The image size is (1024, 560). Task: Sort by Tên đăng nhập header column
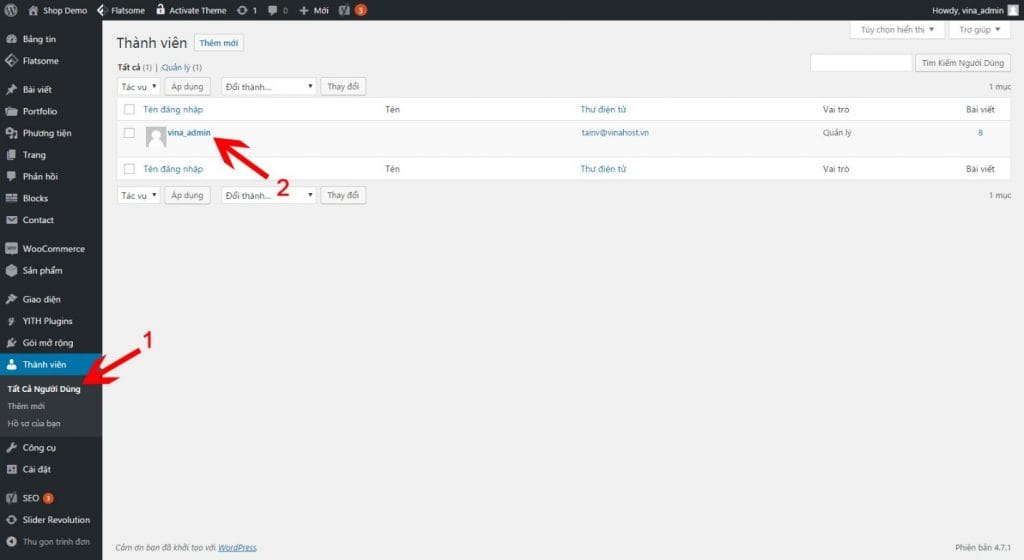(173, 110)
